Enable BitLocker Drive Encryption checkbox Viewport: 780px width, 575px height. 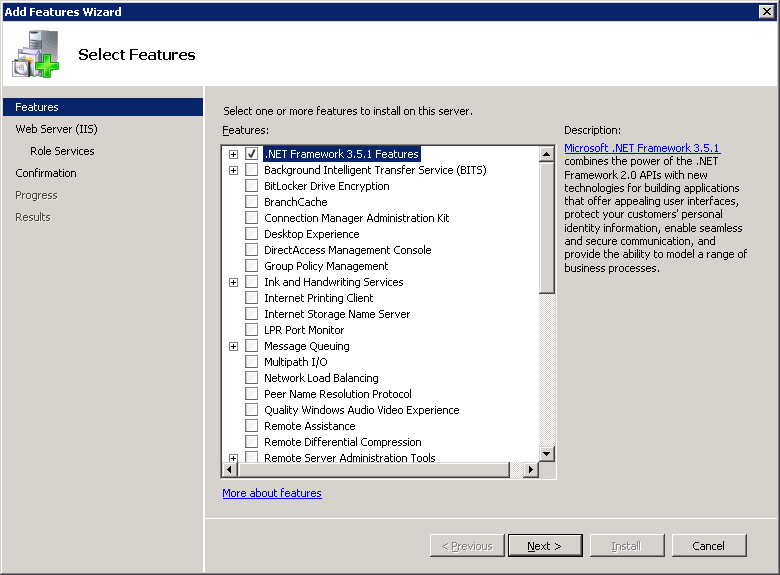click(x=251, y=186)
